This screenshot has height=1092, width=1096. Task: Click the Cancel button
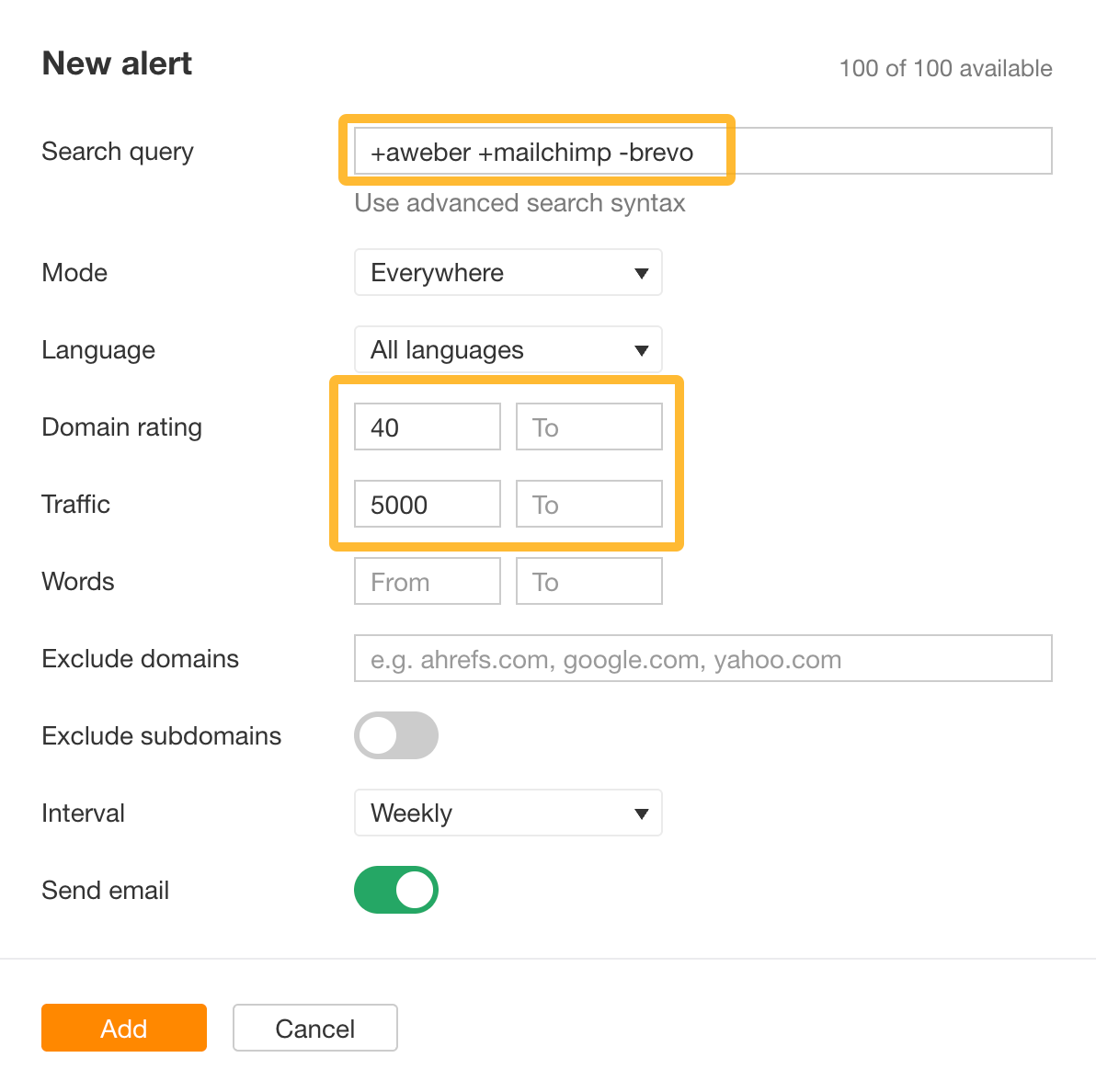click(x=314, y=1028)
